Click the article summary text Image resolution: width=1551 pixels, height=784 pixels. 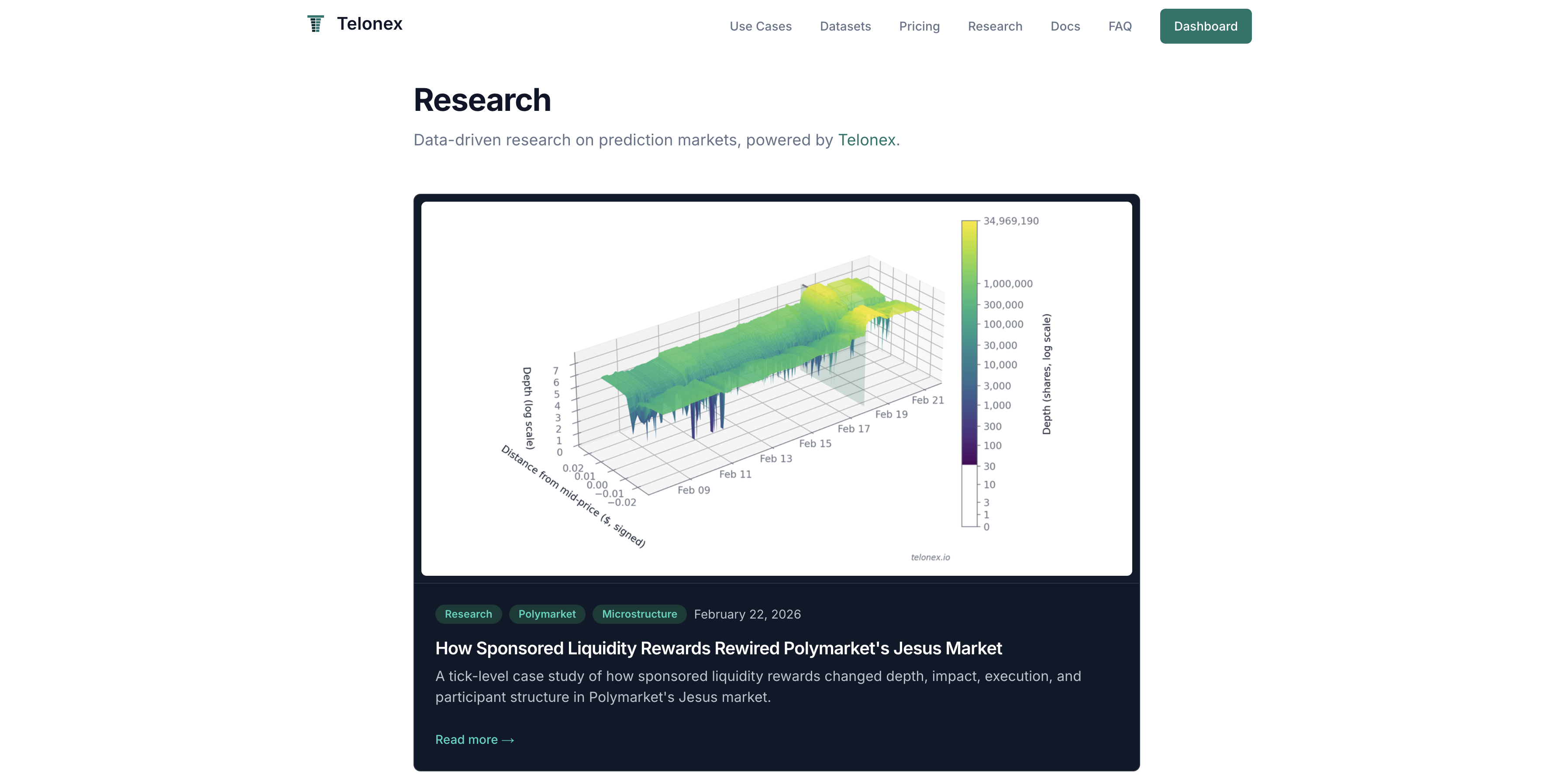coord(758,686)
